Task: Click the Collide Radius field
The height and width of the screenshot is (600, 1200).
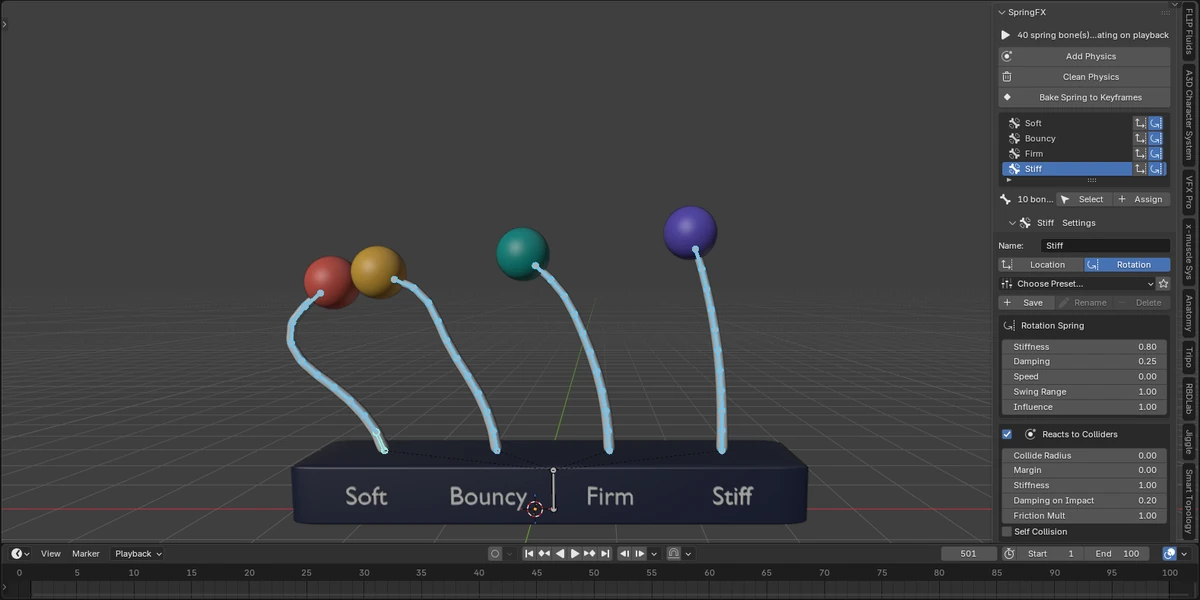Action: click(x=1084, y=456)
